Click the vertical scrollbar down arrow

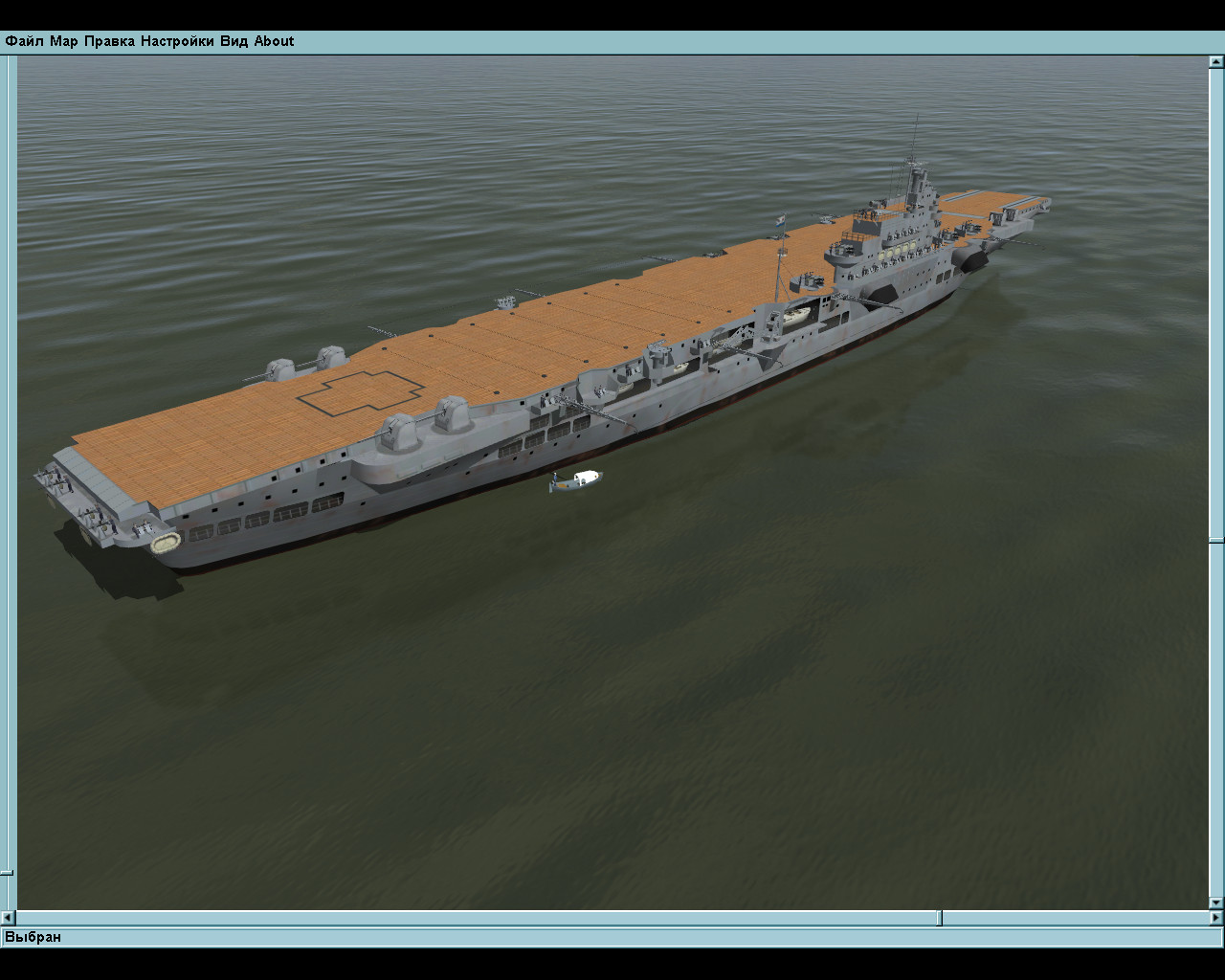click(x=1216, y=902)
